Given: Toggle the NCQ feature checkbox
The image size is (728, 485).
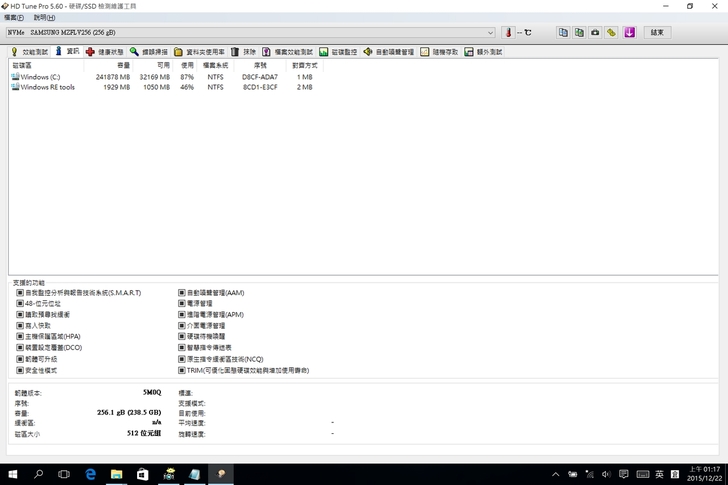Looking at the screenshot, I should click(x=182, y=359).
